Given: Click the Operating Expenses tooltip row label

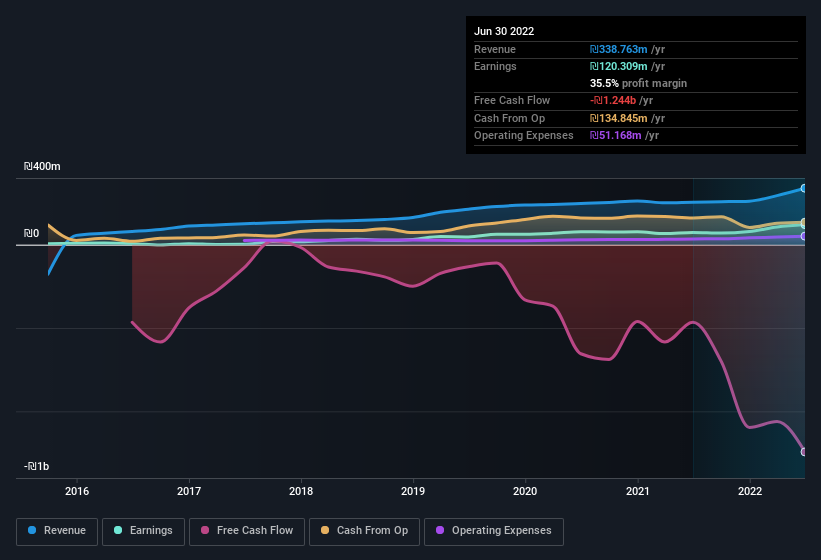Looking at the screenshot, I should 524,136.
